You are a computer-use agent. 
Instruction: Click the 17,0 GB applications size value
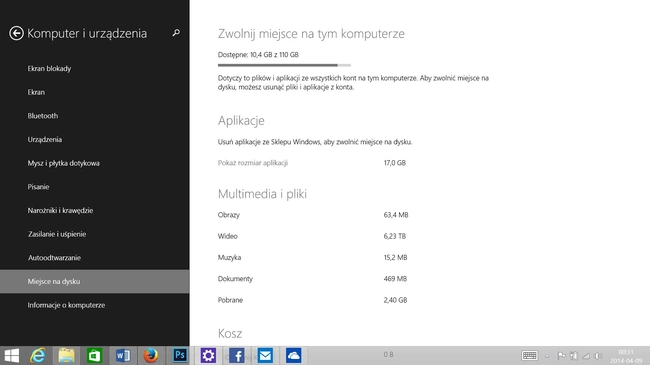tap(395, 163)
